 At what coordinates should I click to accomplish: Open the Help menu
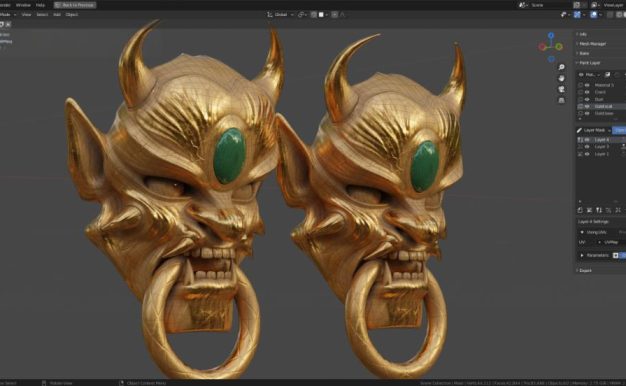click(40, 5)
